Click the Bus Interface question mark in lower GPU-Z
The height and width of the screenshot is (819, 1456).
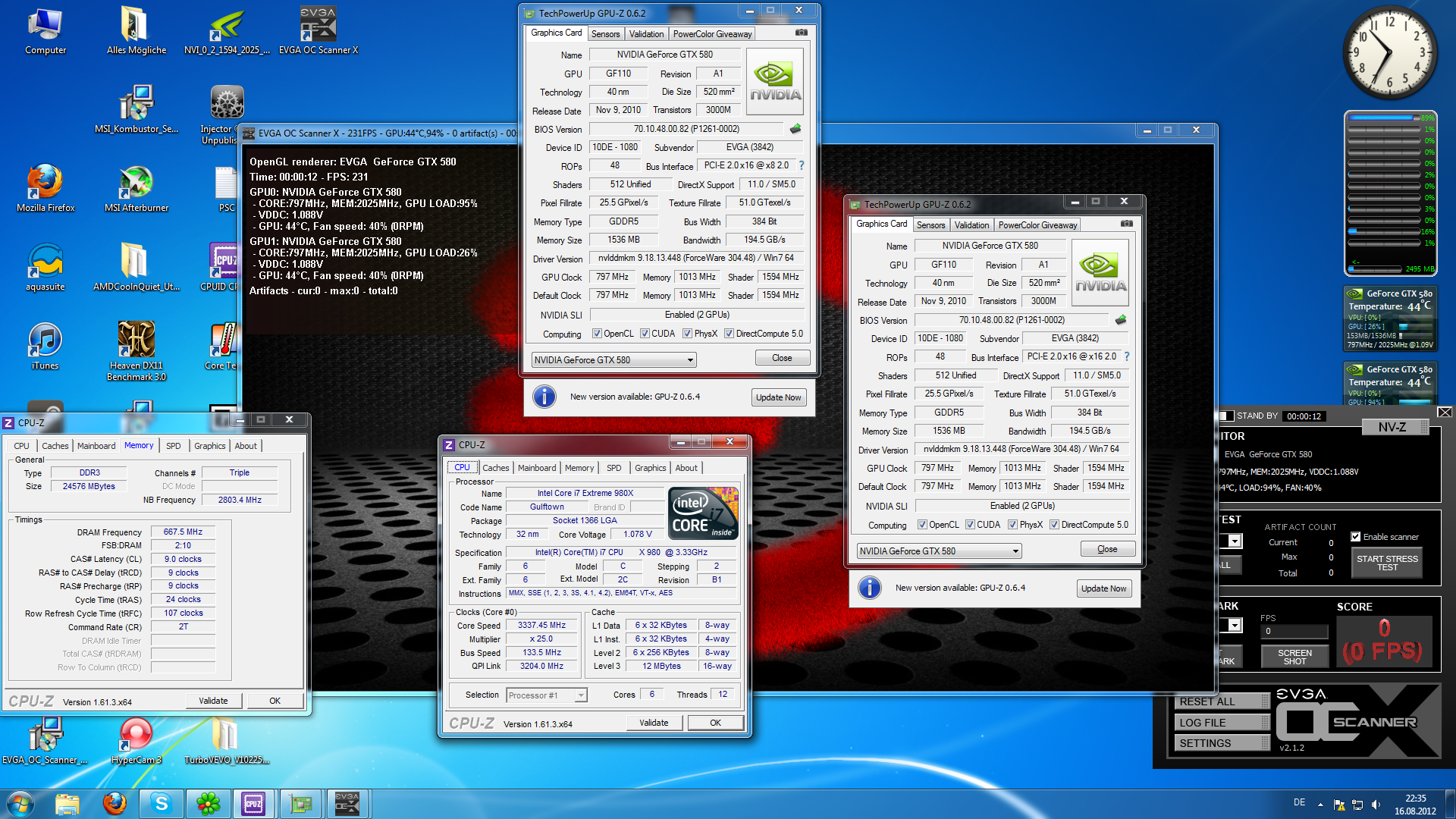tap(1127, 356)
